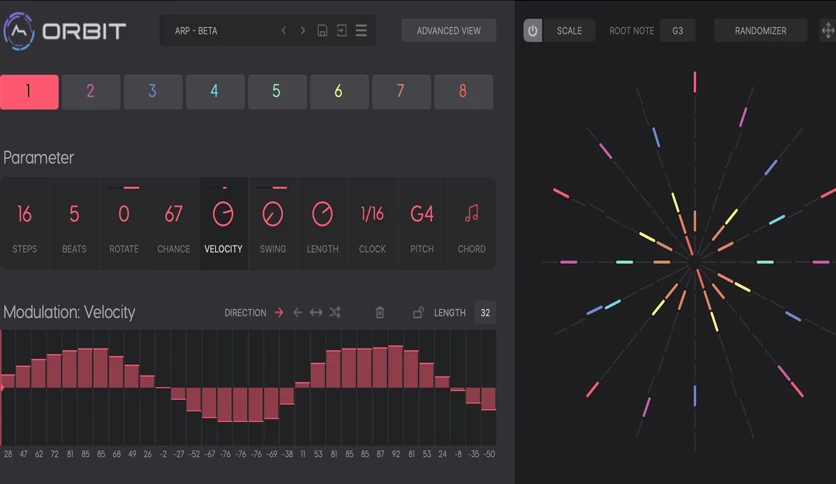The height and width of the screenshot is (484, 836).
Task: Click the DIRECTION label
Action: (245, 312)
